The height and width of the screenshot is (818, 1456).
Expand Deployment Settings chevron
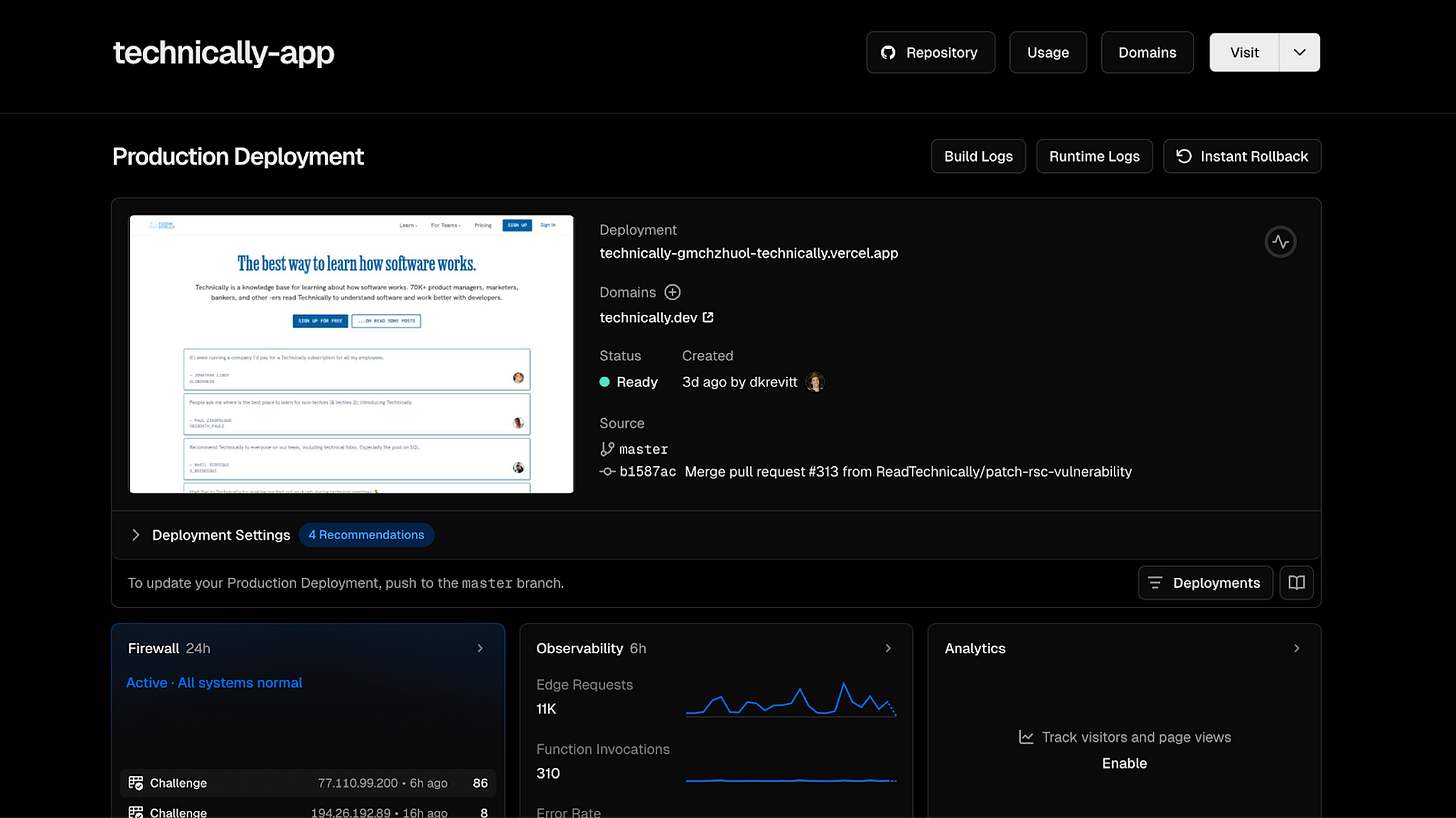tap(136, 535)
